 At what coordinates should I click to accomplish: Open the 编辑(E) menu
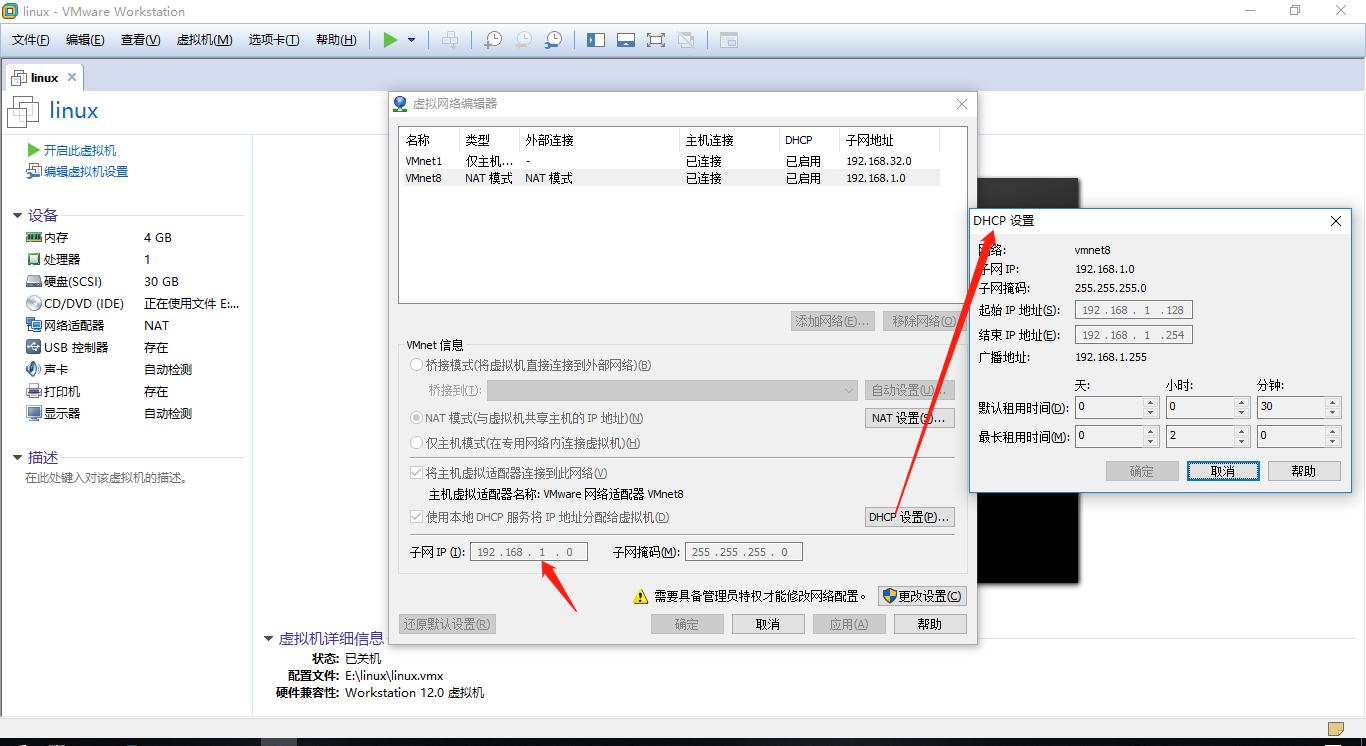pyautogui.click(x=85, y=40)
